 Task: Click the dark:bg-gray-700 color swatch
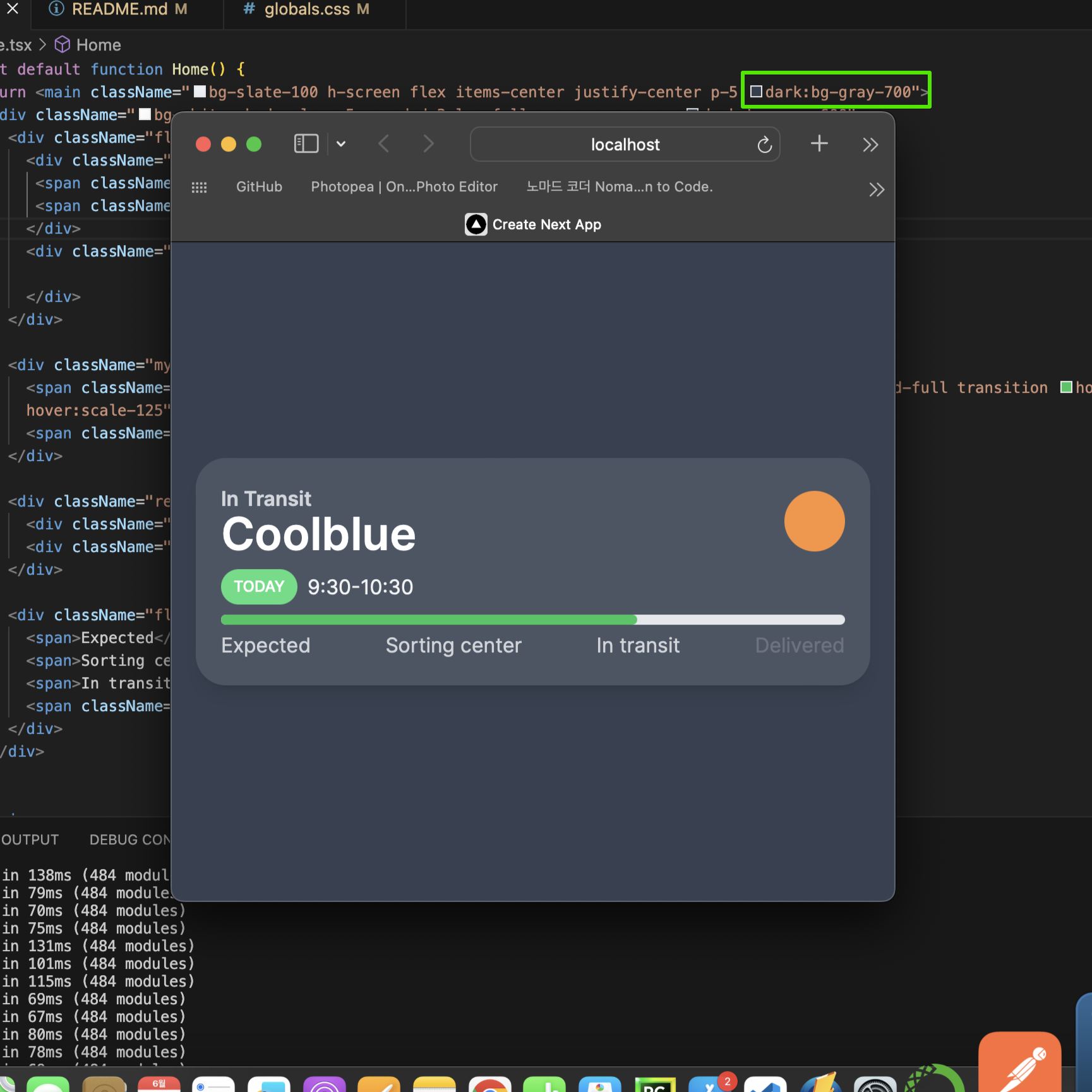point(756,92)
